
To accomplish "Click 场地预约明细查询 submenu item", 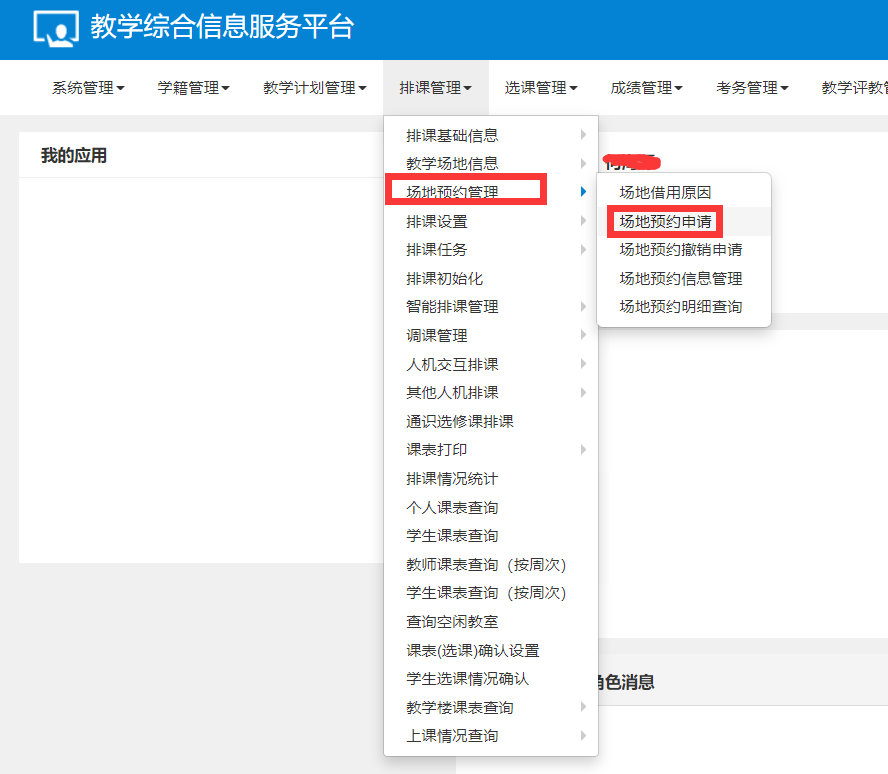I will 680,307.
